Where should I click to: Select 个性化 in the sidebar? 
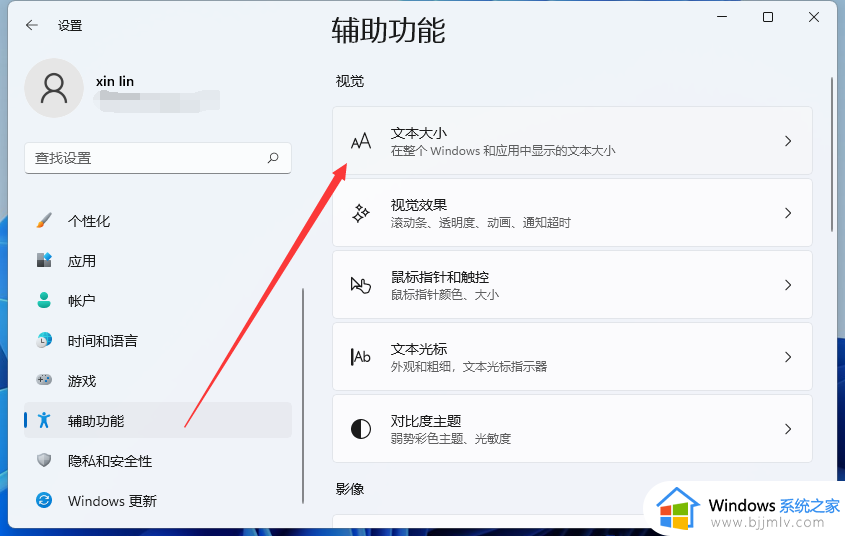(x=158, y=220)
